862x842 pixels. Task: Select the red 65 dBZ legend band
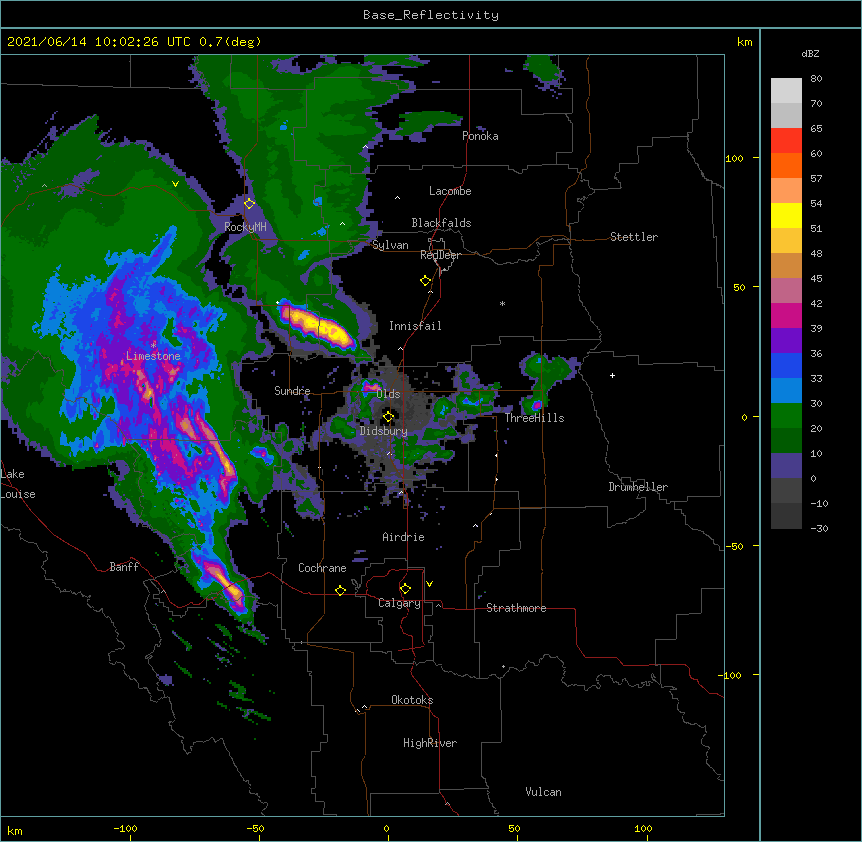click(x=786, y=141)
